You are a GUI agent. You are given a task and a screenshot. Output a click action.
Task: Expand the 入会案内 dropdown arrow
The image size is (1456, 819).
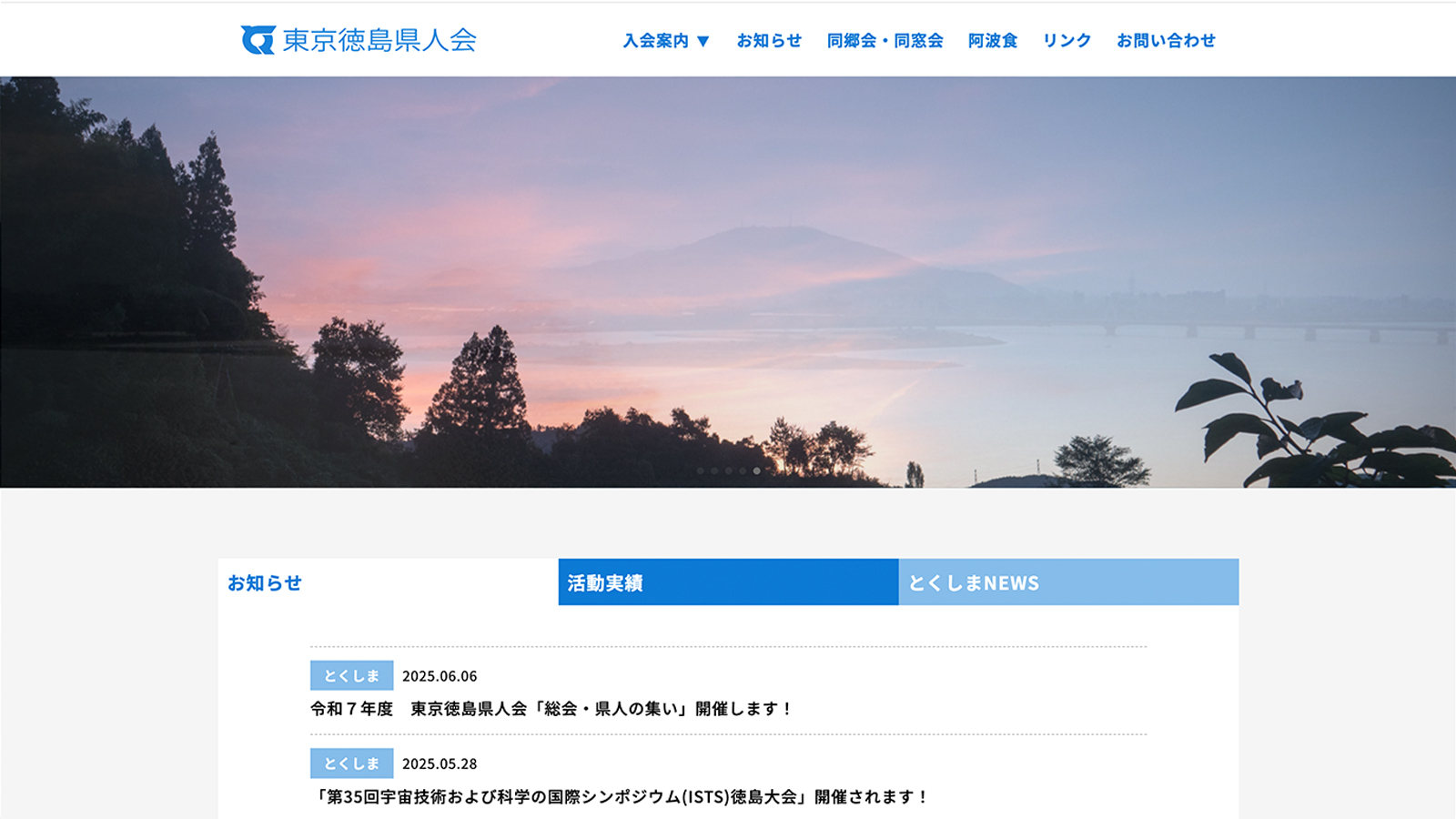pyautogui.click(x=703, y=41)
